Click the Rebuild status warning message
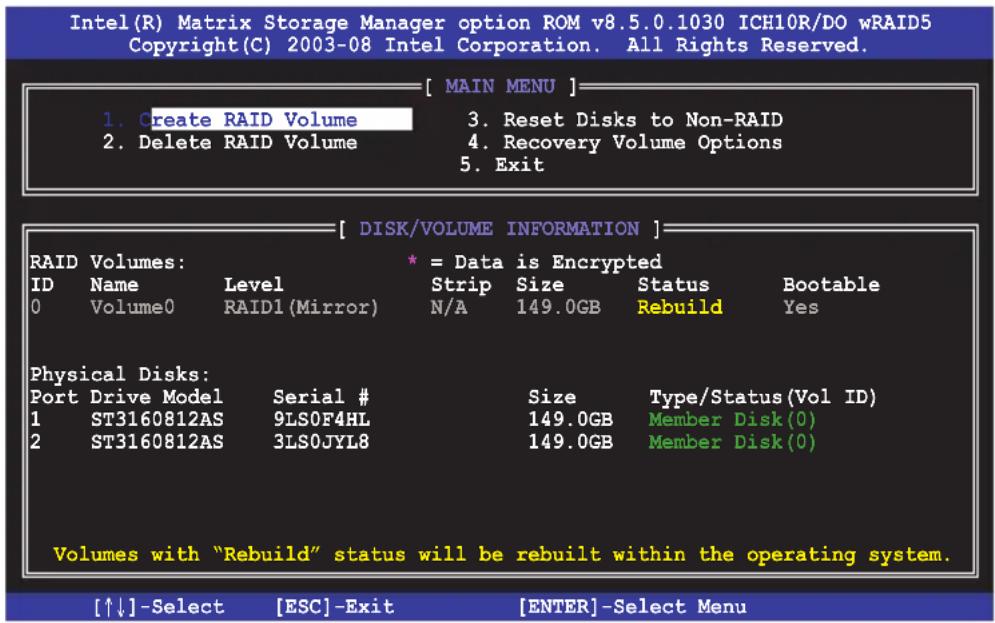 tap(502, 554)
